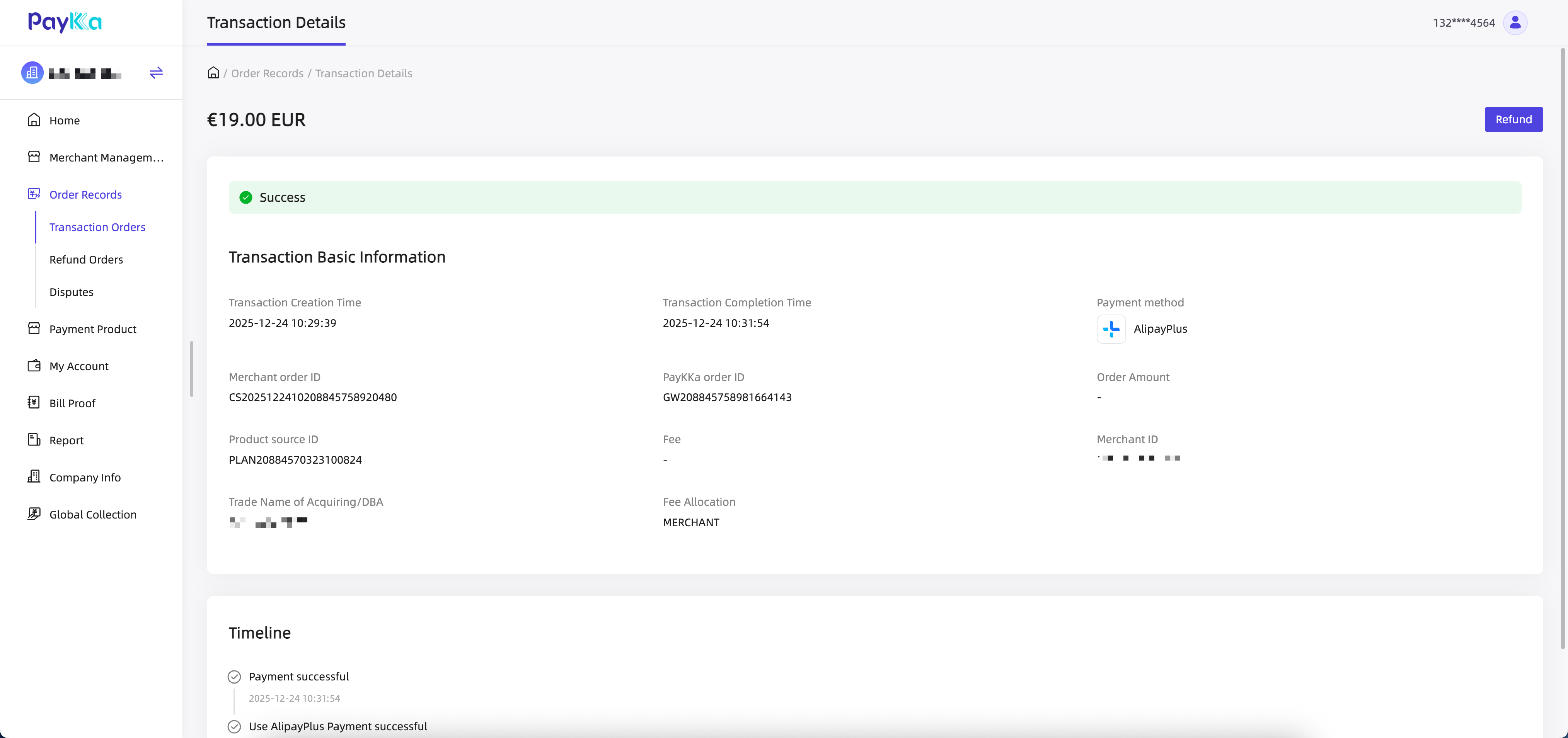The image size is (1568, 738).
Task: Select the Refund Orders submenu item
Action: click(86, 260)
